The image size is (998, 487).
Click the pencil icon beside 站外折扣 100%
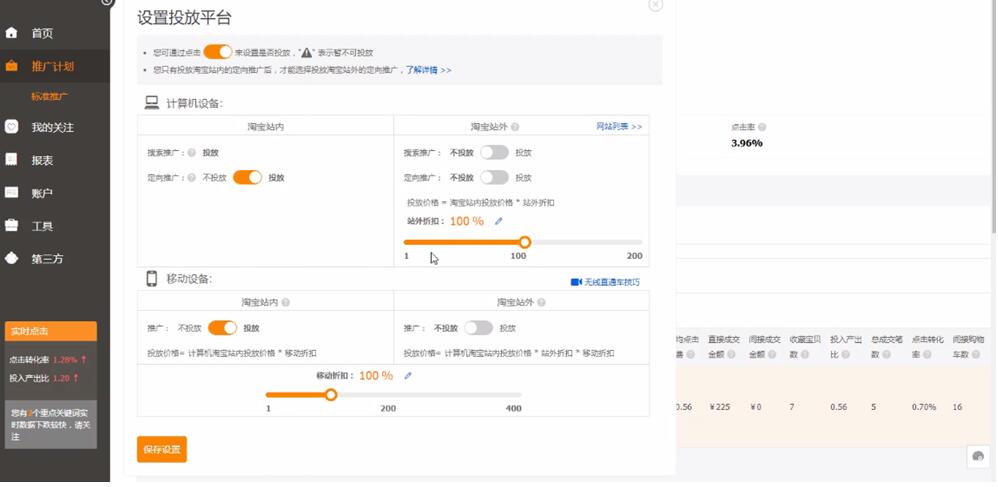pos(499,221)
